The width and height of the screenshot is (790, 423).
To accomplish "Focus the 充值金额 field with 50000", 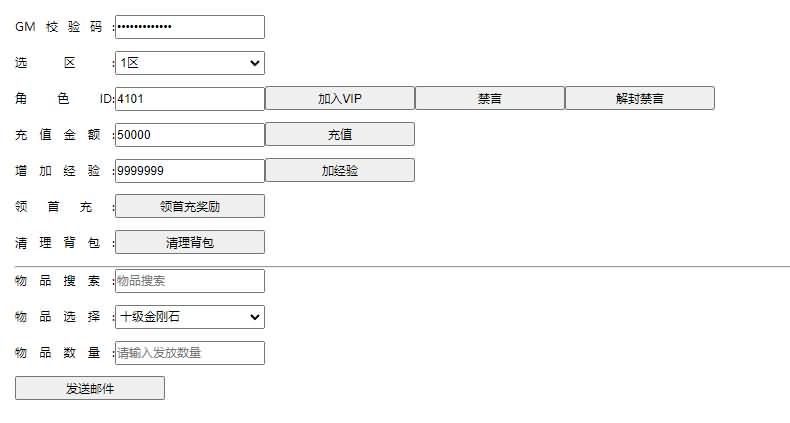I will [190, 134].
